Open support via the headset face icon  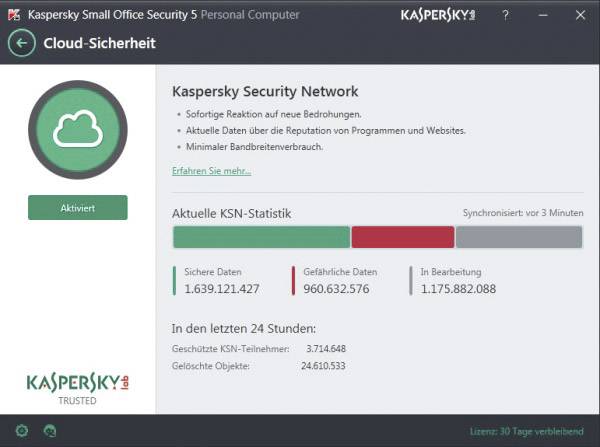click(x=50, y=431)
